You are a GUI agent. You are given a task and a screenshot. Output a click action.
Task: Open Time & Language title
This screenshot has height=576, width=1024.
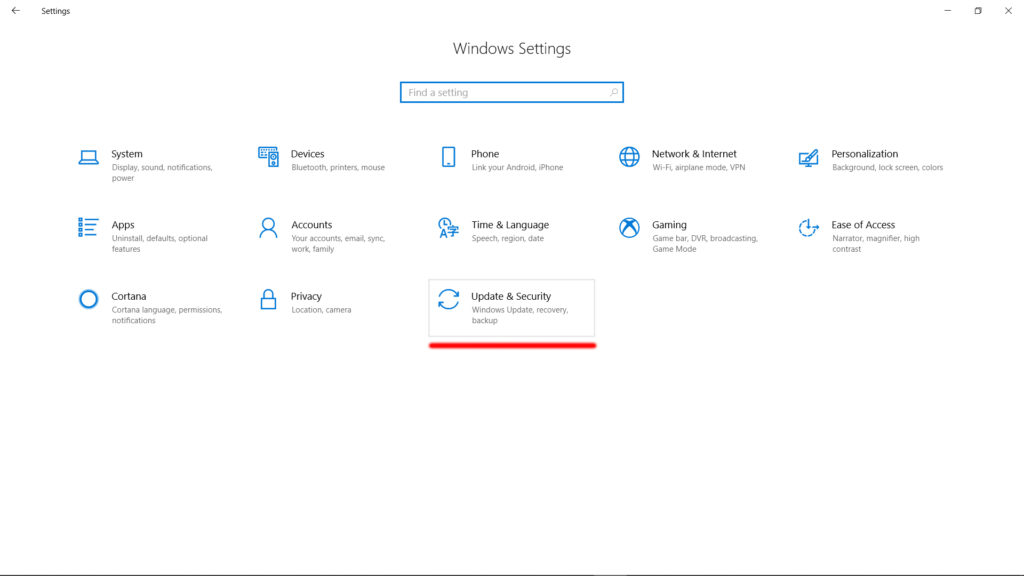pyautogui.click(x=510, y=225)
